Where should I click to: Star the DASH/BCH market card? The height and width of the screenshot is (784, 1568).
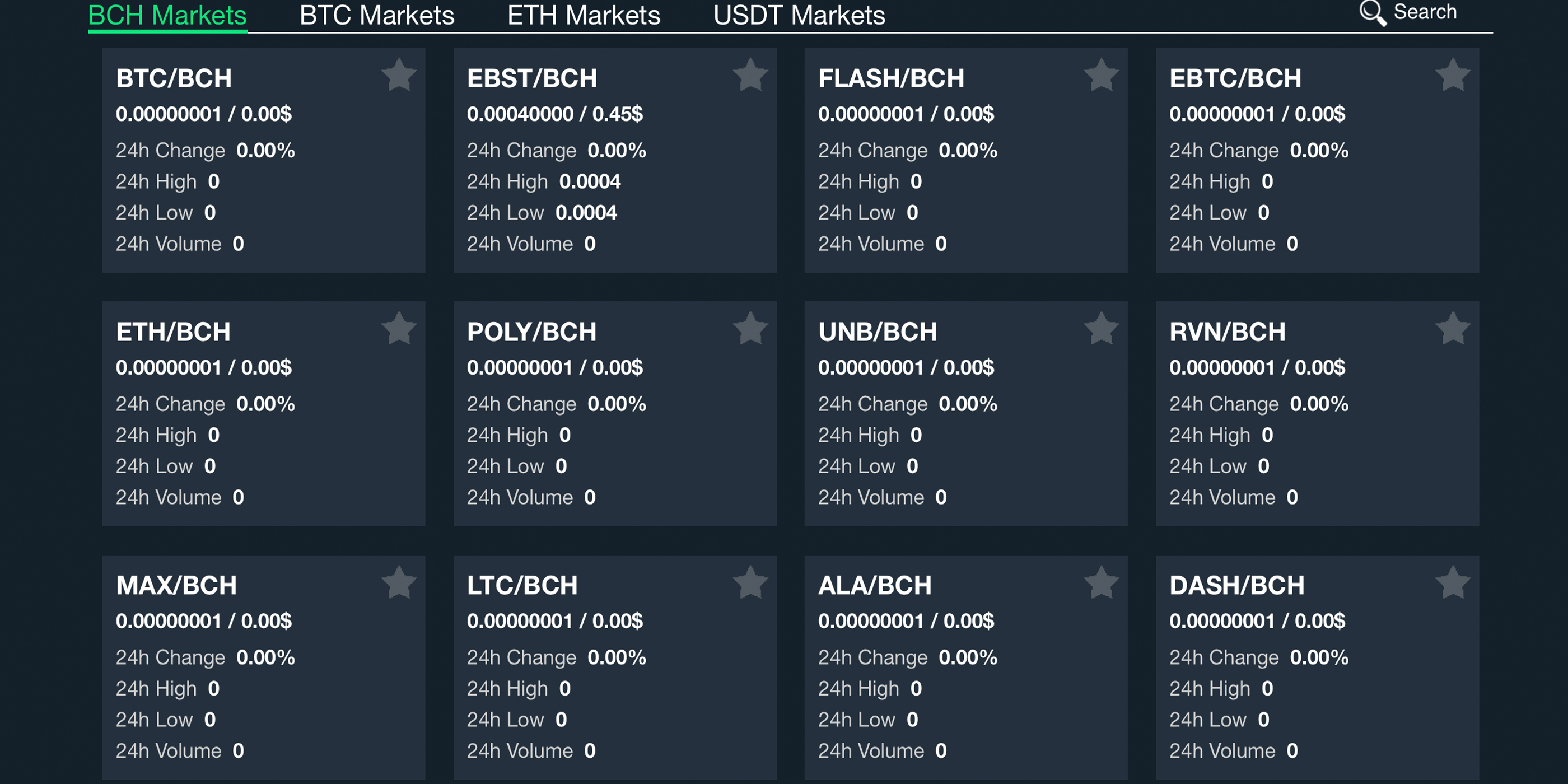pyautogui.click(x=1452, y=582)
